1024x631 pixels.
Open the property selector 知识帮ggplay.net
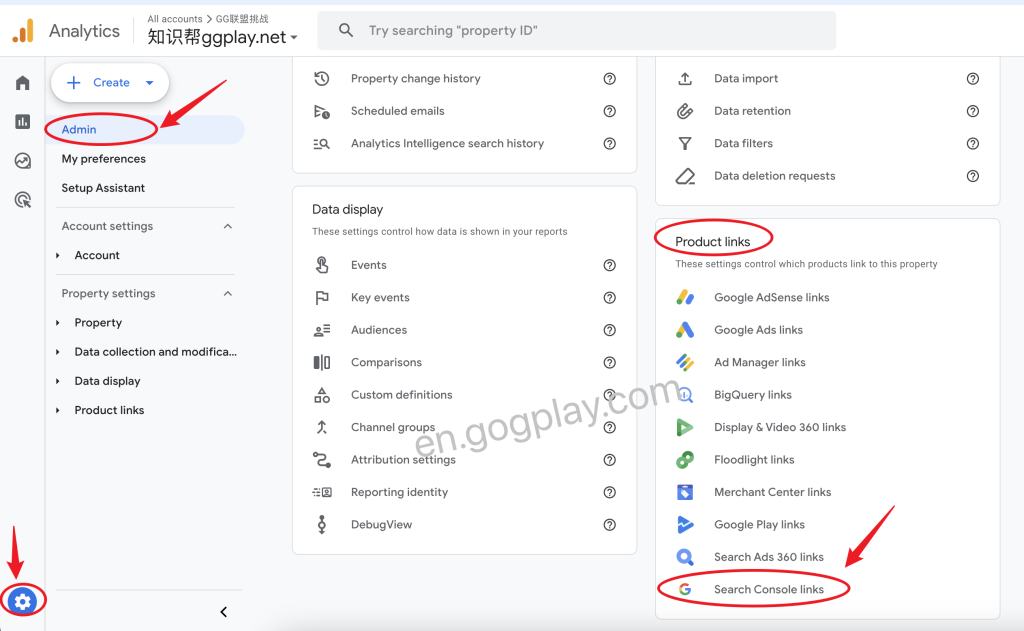pos(222,37)
